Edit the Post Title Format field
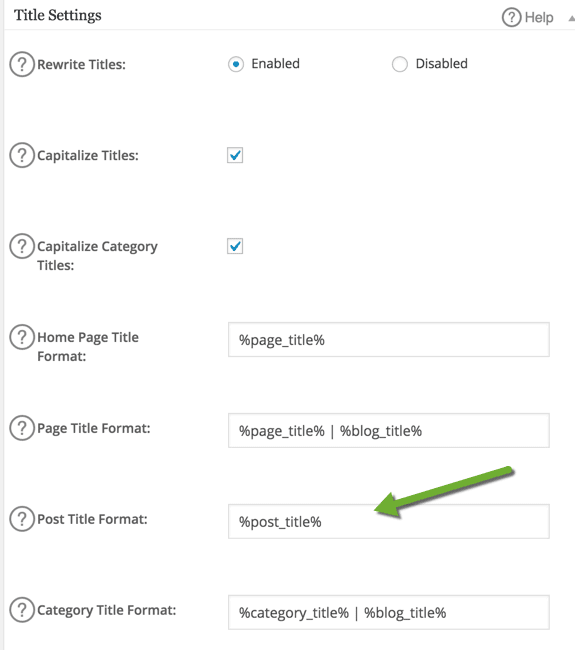 tap(388, 521)
